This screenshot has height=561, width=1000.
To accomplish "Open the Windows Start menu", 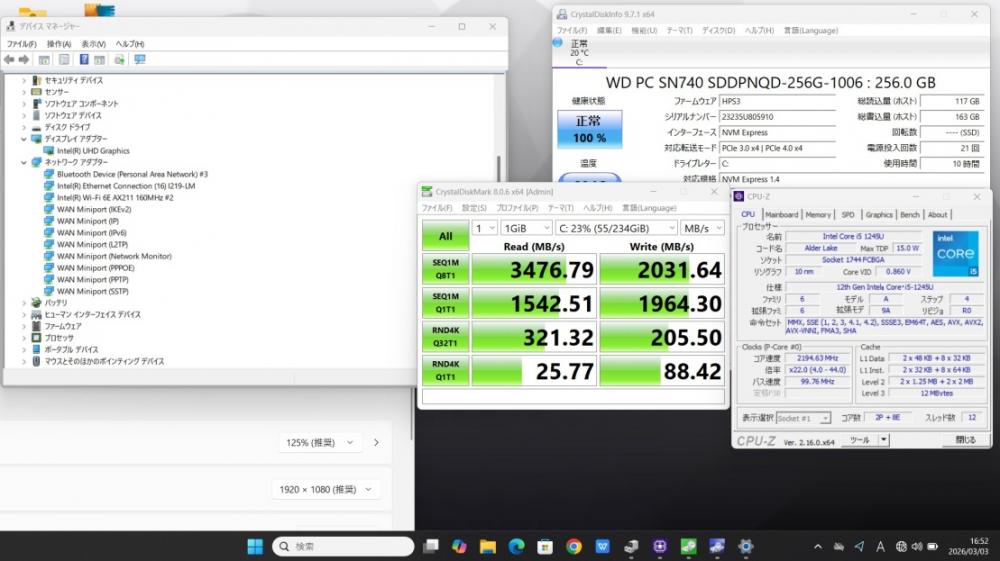I will [255, 546].
